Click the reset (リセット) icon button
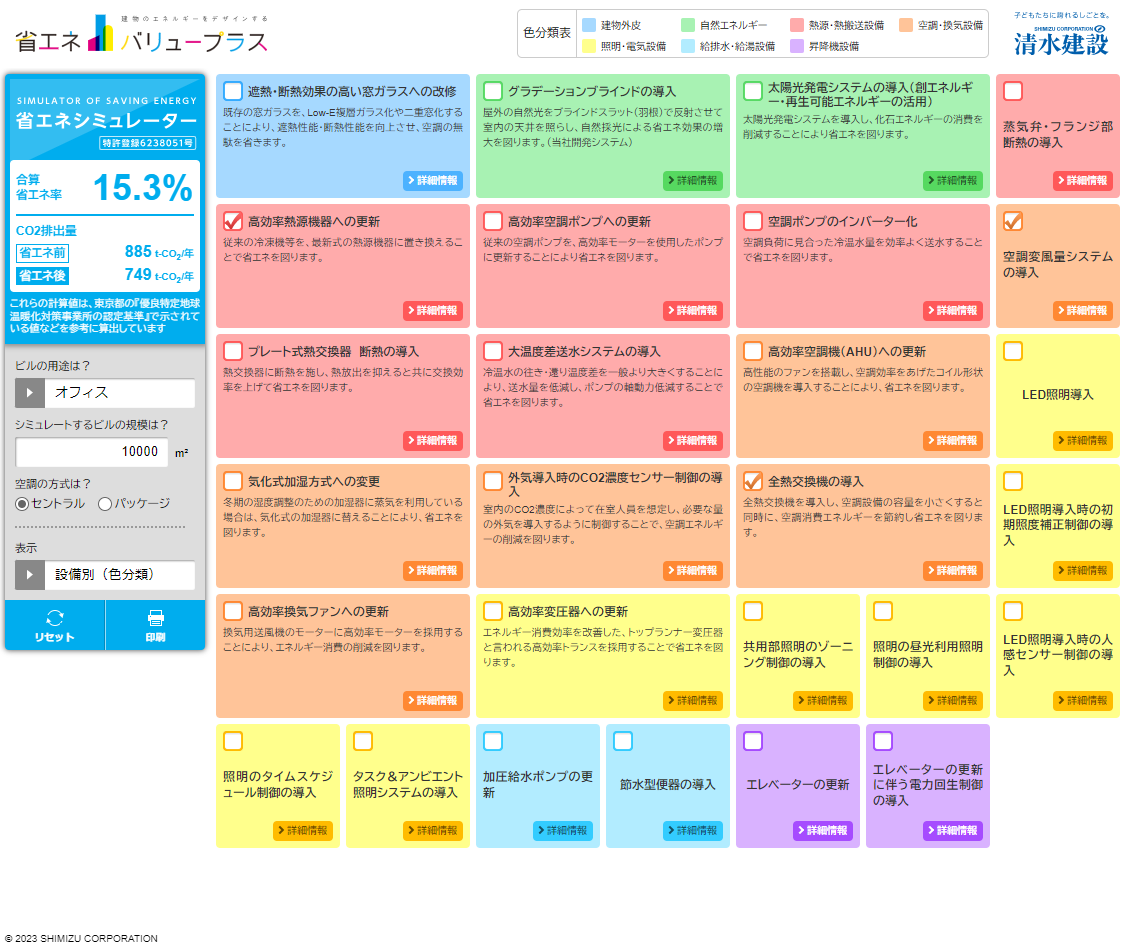1127x943 pixels. [x=55, y=625]
